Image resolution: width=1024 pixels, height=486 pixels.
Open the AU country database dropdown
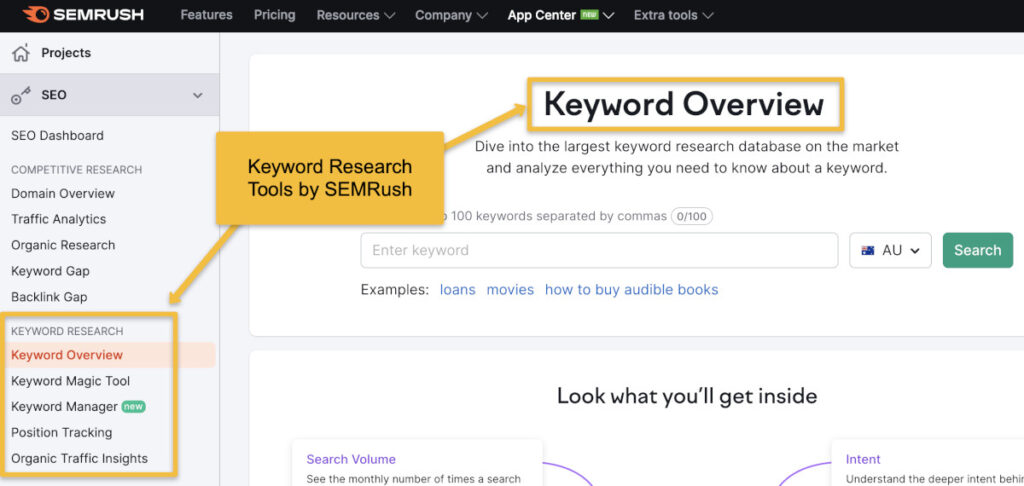(890, 250)
